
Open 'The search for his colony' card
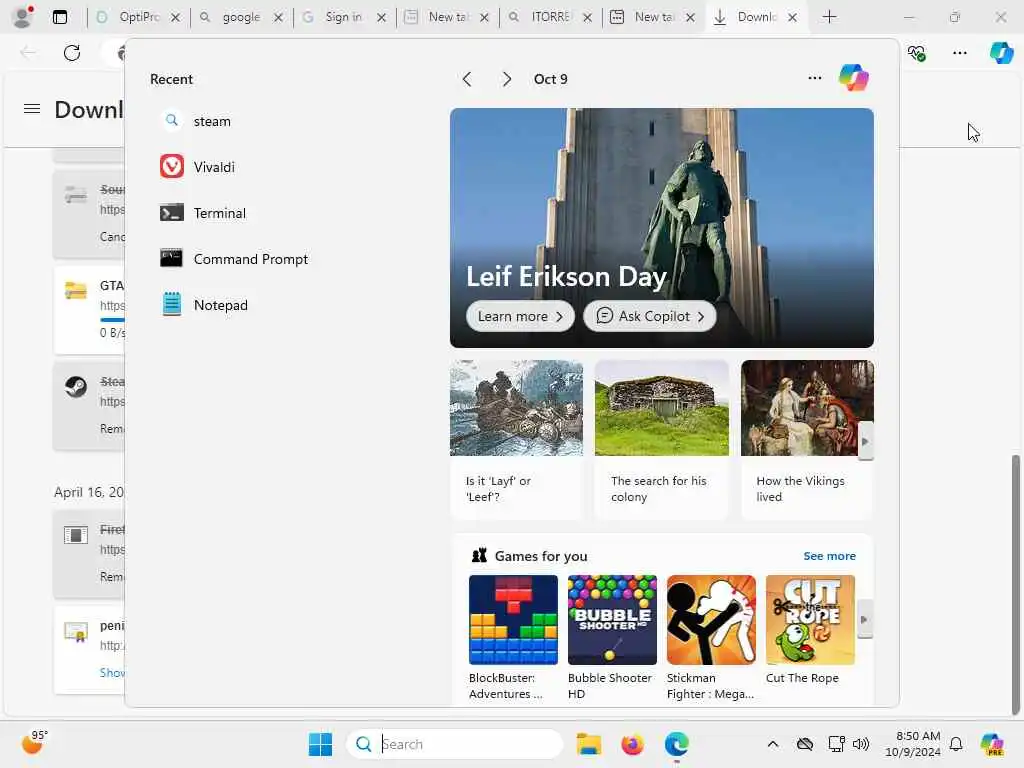(662, 439)
